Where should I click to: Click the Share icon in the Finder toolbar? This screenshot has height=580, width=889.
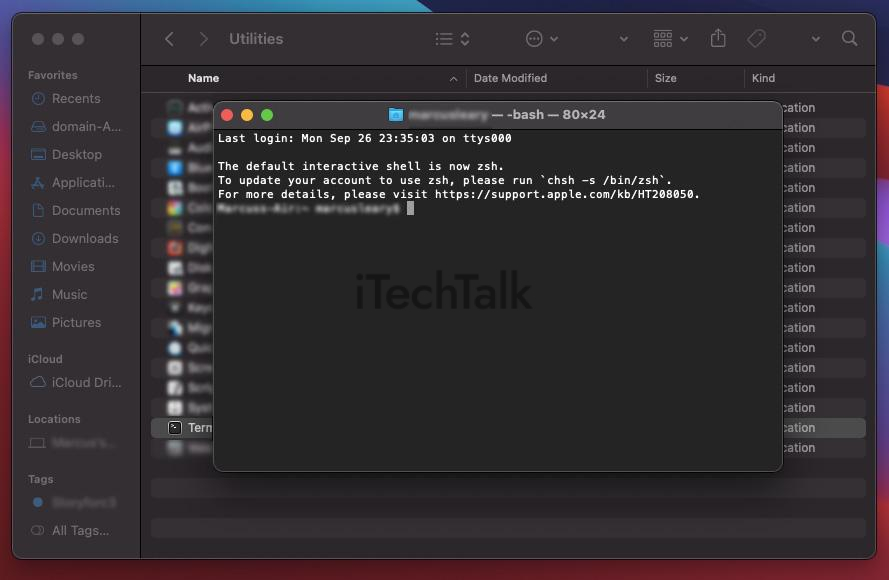pyautogui.click(x=717, y=37)
